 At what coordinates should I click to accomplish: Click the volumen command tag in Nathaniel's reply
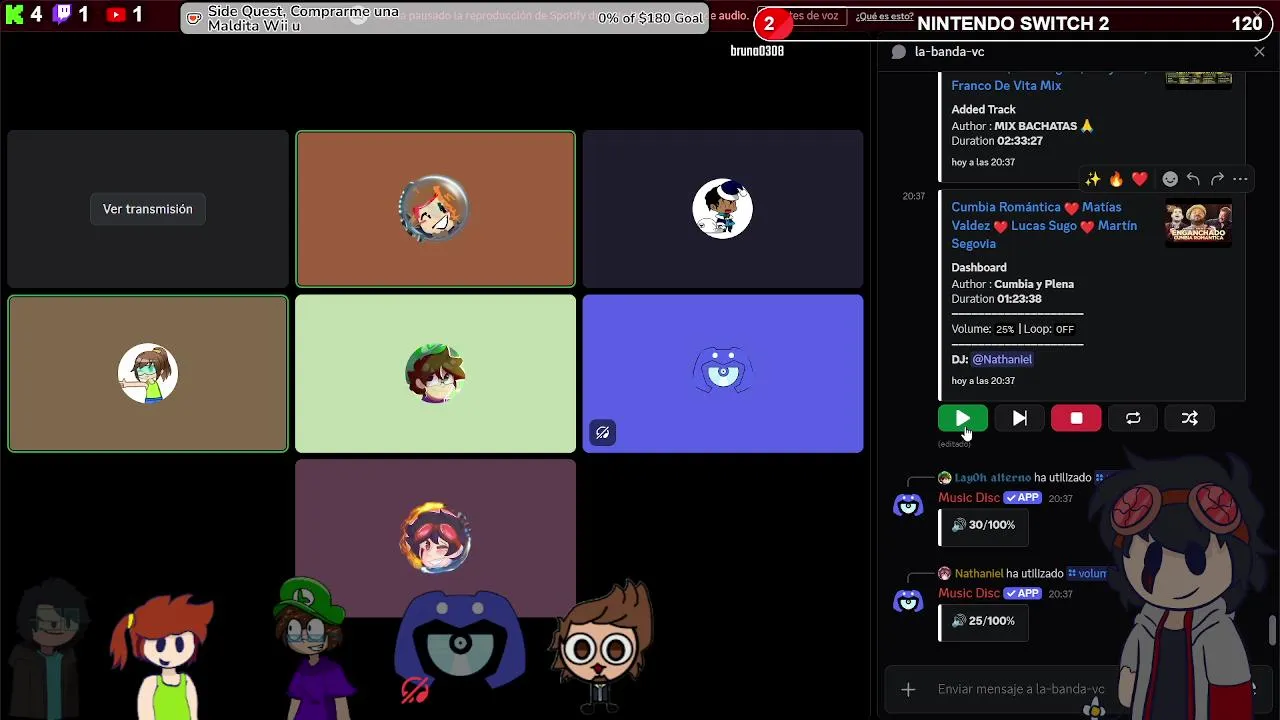pyautogui.click(x=1087, y=574)
